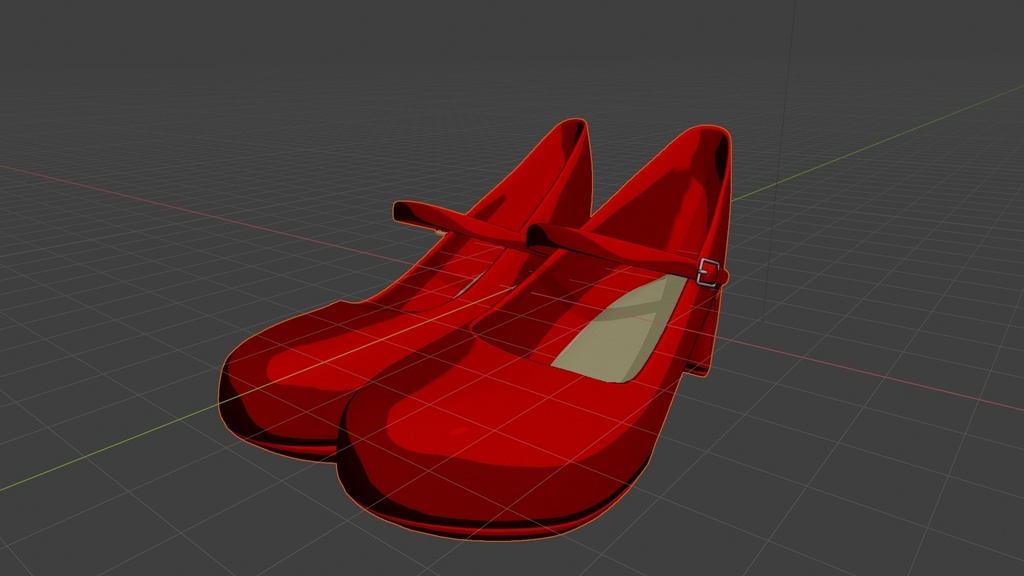Click the rounded toe of the rear shoe
Image resolution: width=1024 pixels, height=576 pixels.
[x=287, y=385]
